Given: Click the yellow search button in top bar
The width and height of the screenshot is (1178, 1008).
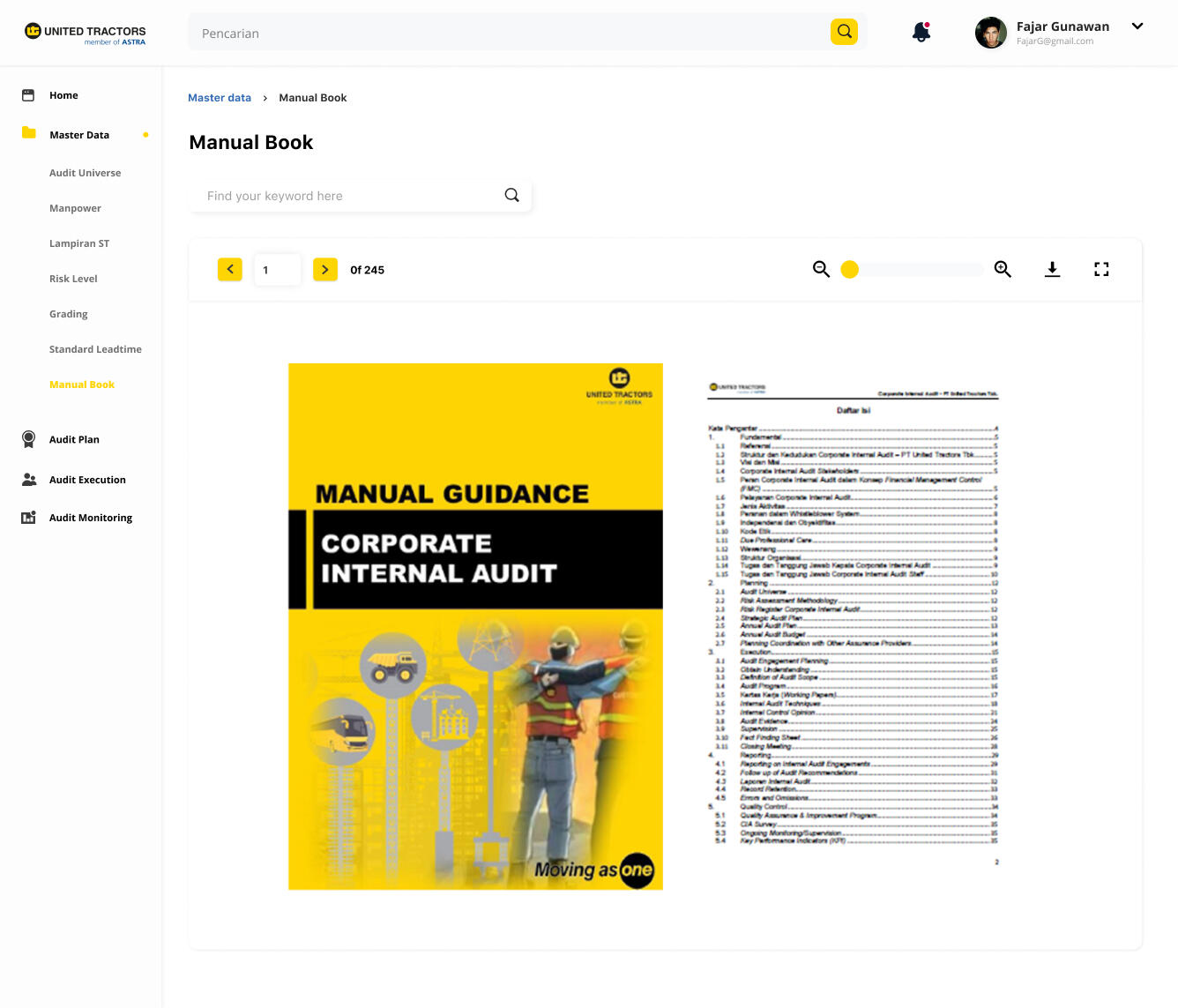Looking at the screenshot, I should (x=844, y=32).
